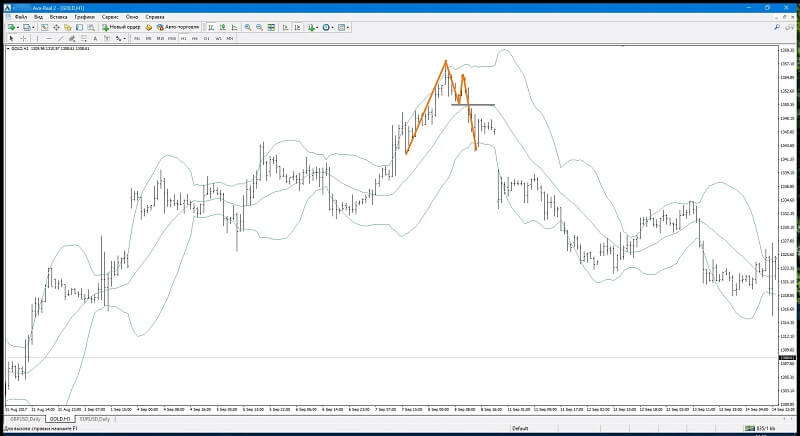Click the zoom out magnifier icon
800x436 pixels.
click(259, 28)
